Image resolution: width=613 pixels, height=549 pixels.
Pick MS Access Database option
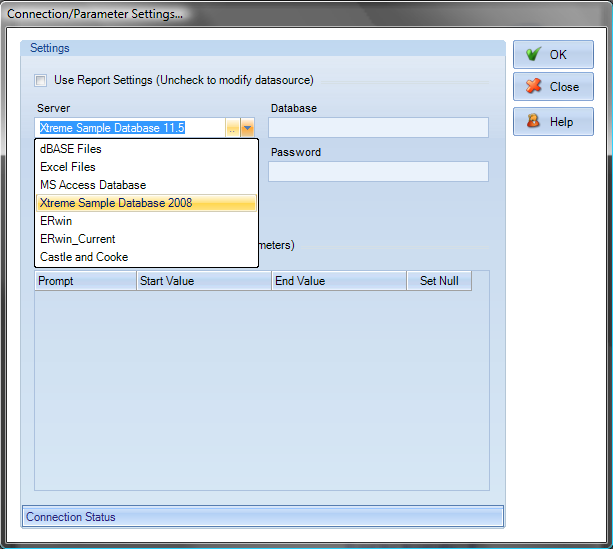[x=146, y=185]
